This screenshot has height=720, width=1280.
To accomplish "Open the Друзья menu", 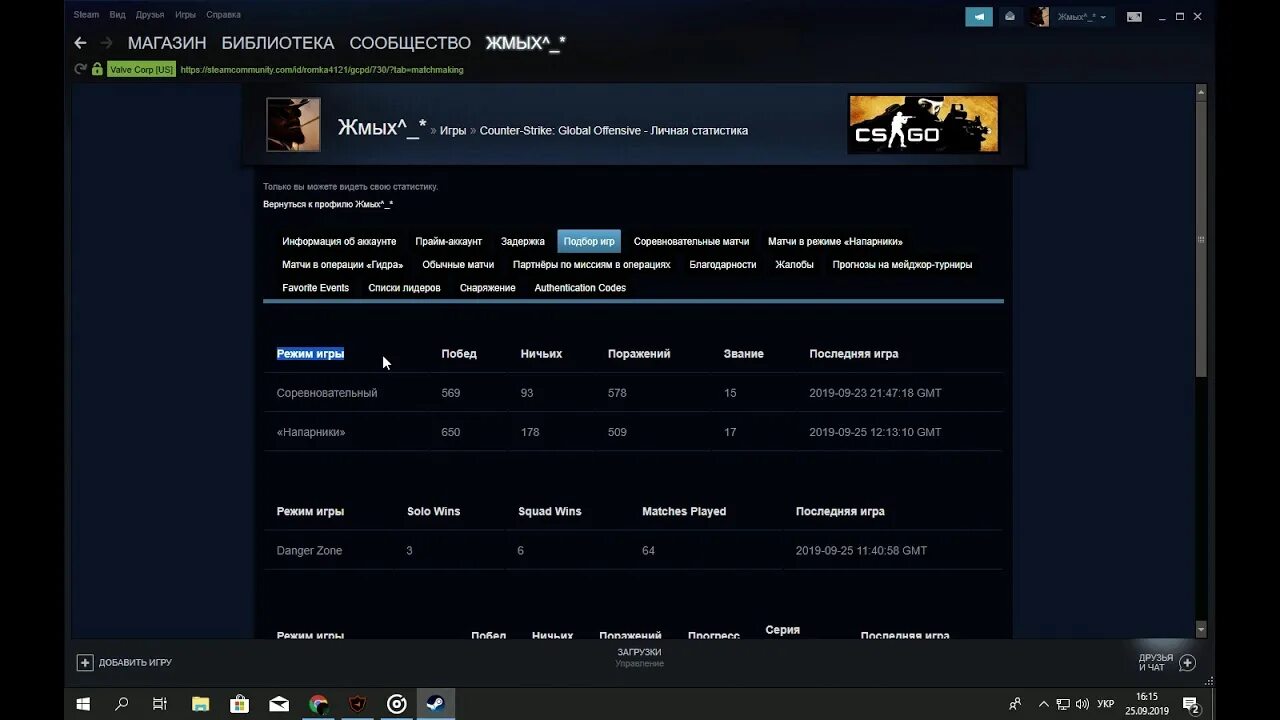I will 150,15.
